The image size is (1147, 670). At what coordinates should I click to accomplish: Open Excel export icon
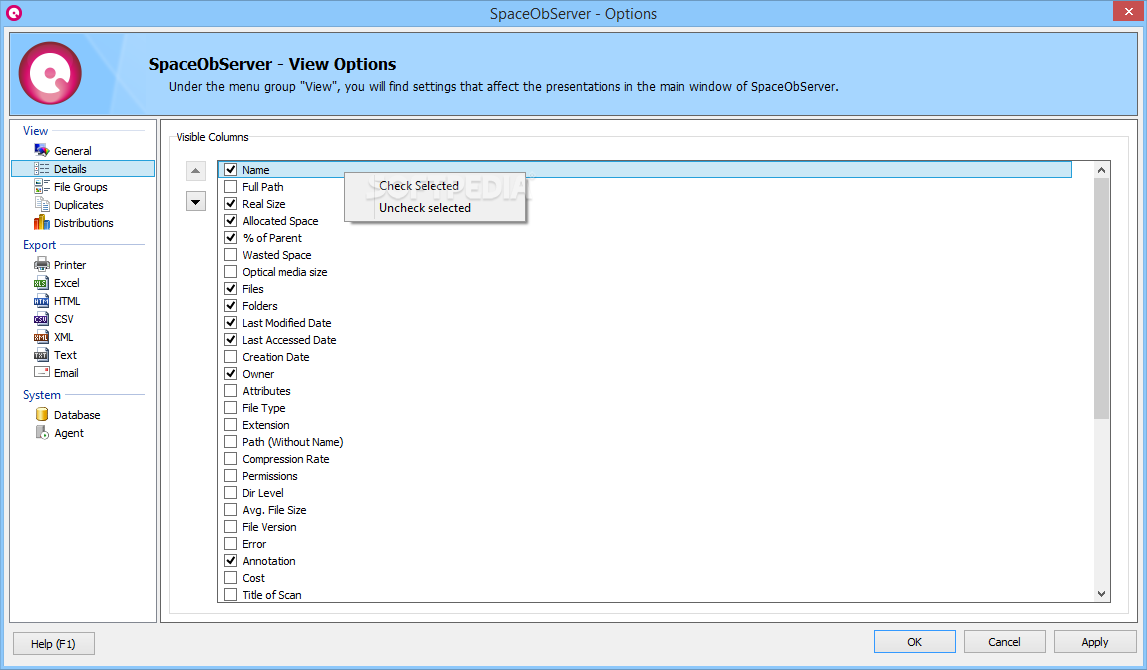click(42, 283)
